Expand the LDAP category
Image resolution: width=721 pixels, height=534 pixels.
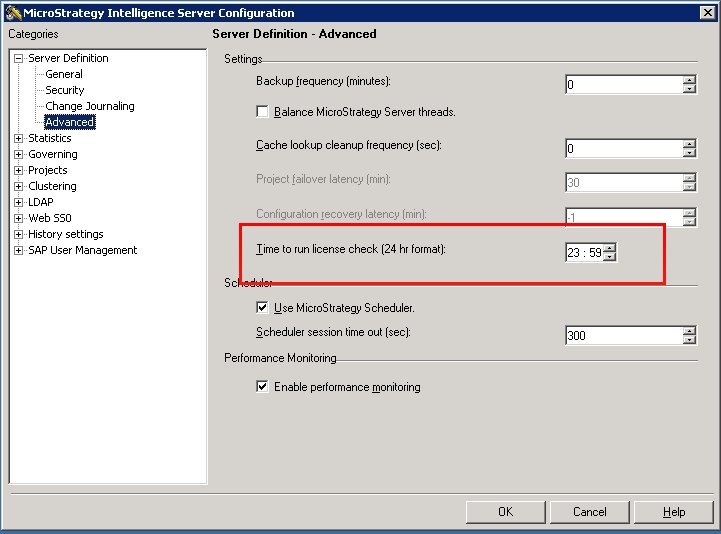[18, 202]
